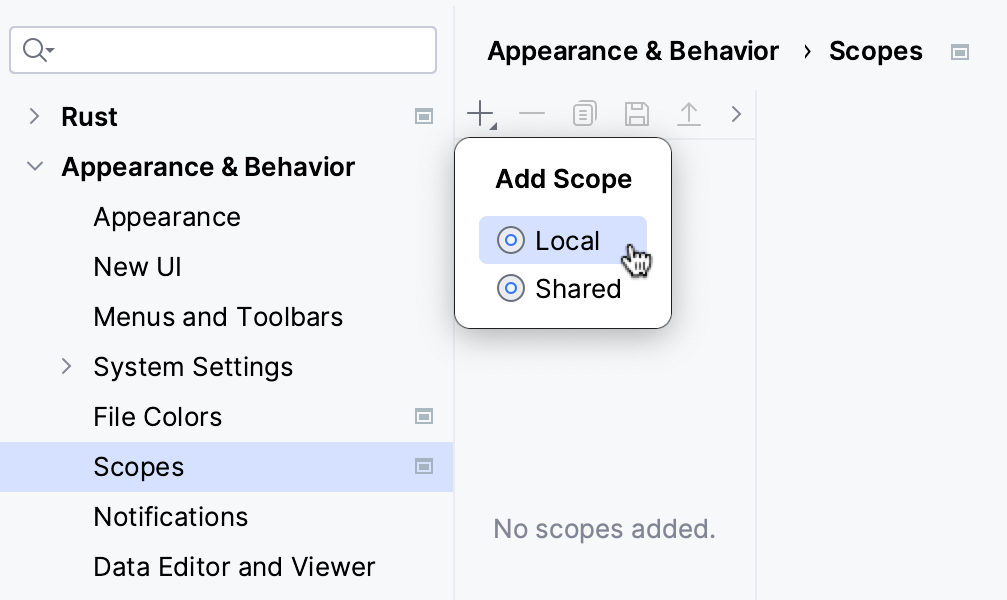Add a new scope using the plus icon

[478, 113]
